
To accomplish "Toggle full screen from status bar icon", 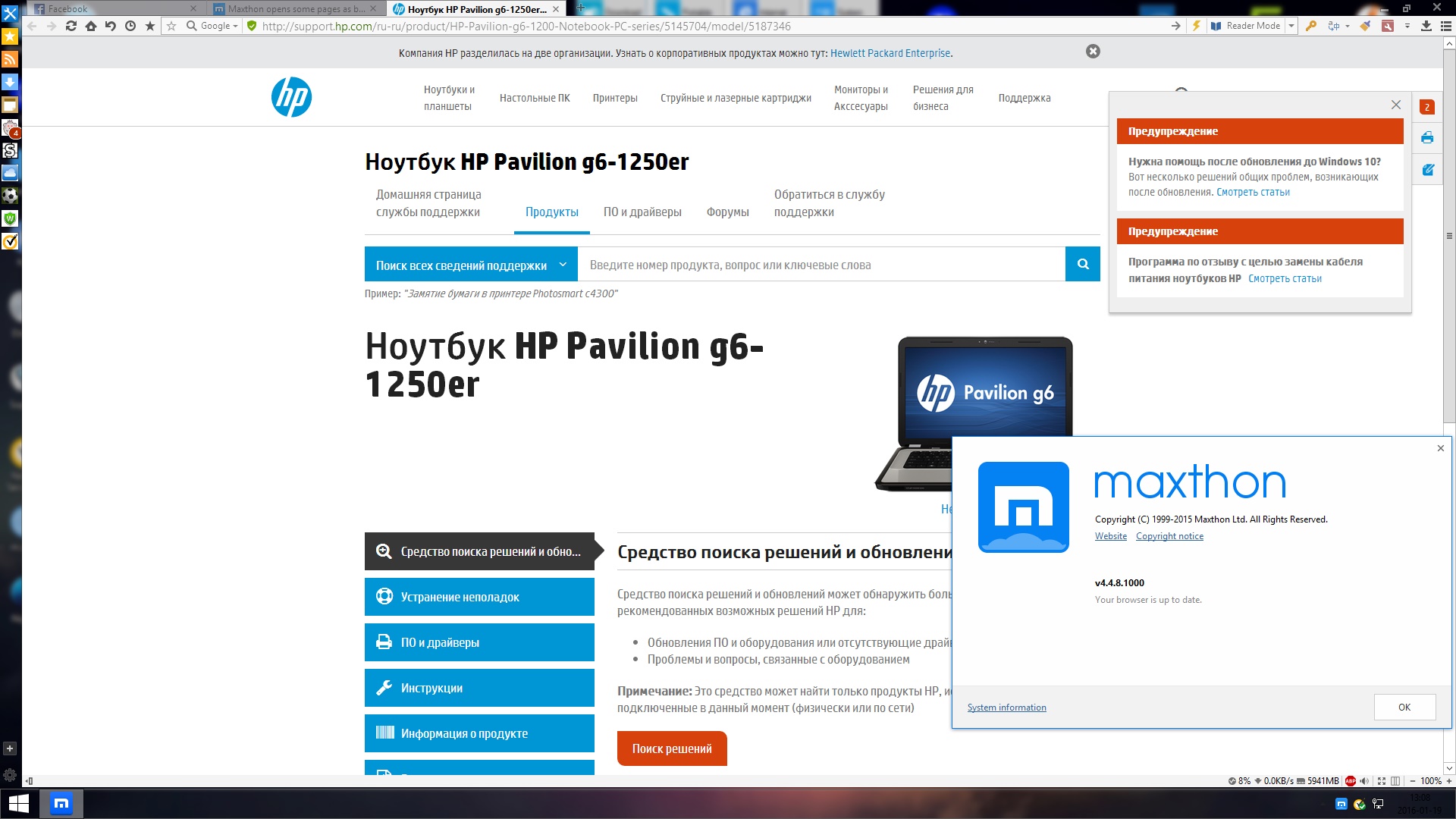I will [x=1382, y=781].
